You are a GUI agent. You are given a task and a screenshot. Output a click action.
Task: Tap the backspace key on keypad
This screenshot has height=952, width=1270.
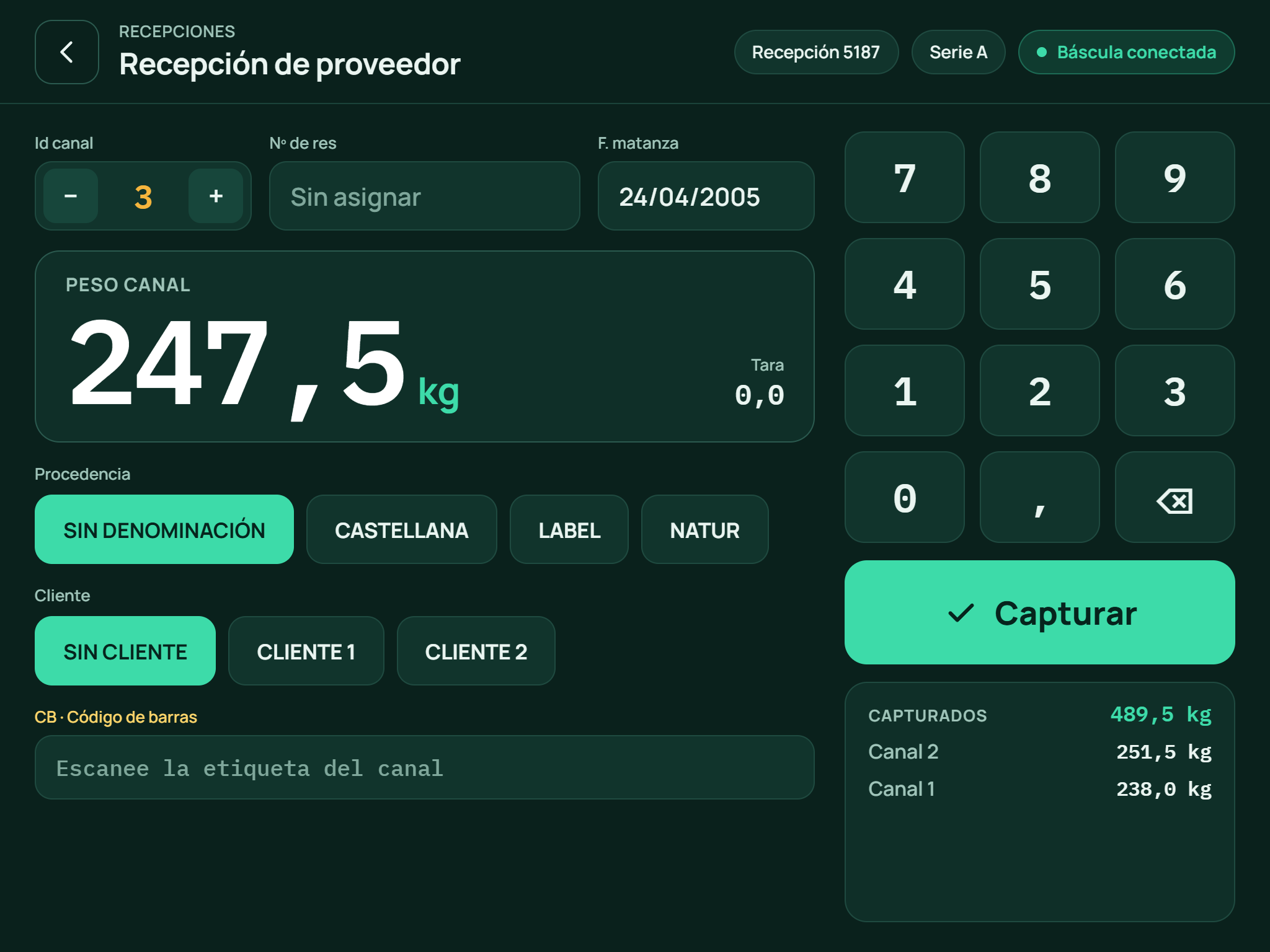click(1175, 497)
